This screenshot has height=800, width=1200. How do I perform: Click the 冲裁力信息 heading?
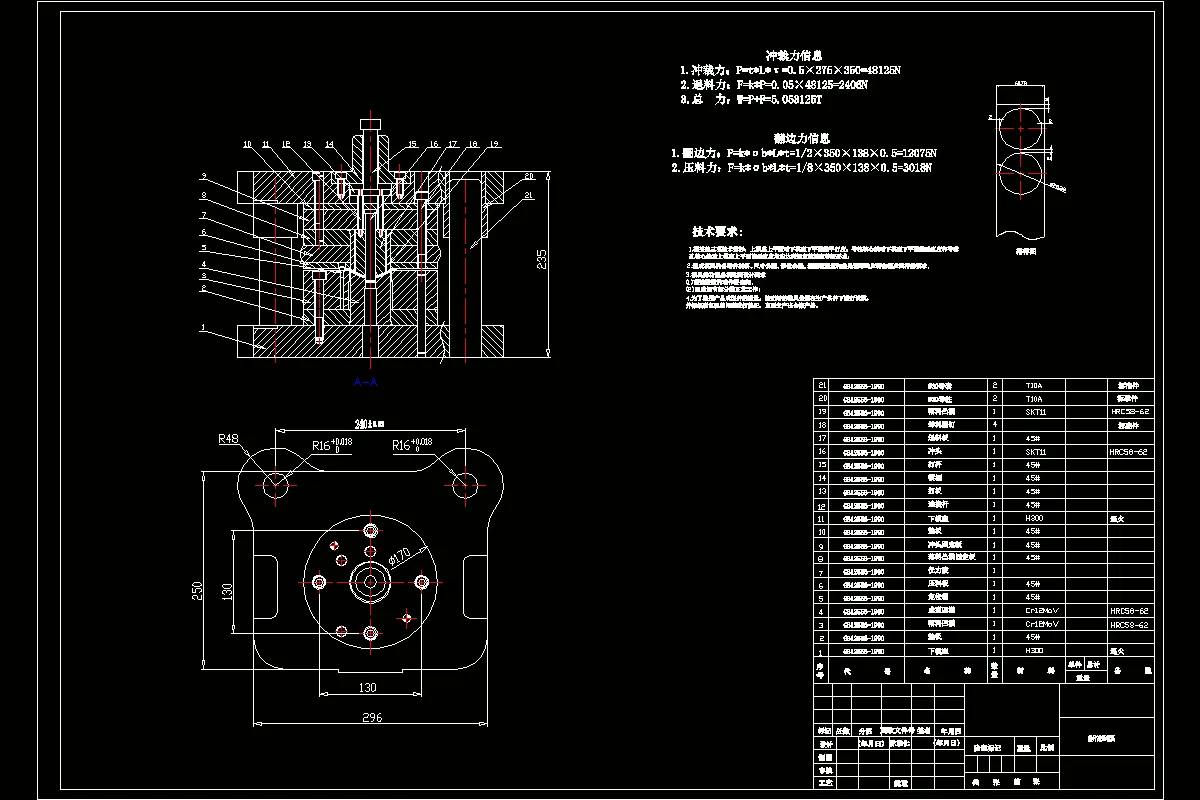tap(794, 56)
